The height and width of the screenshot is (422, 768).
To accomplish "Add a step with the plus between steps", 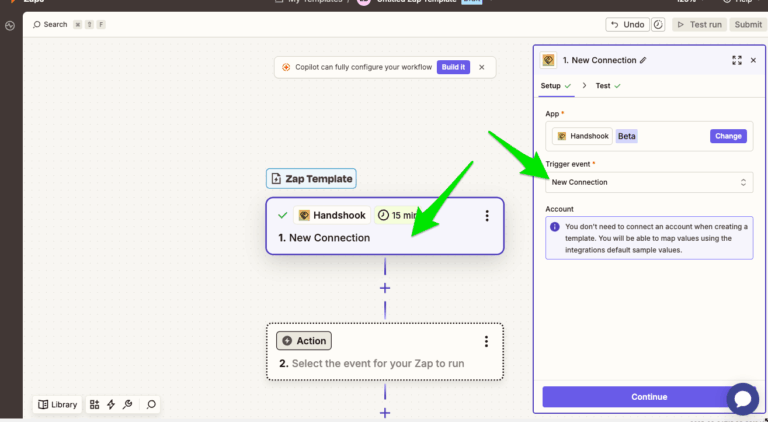I will click(x=385, y=288).
